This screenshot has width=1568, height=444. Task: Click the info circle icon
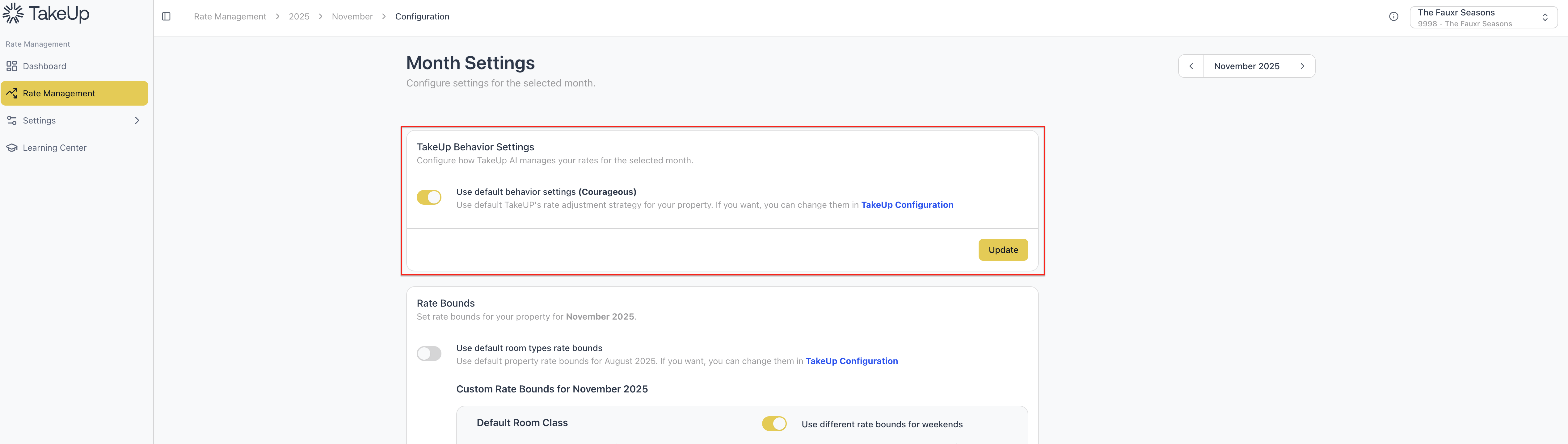[1393, 16]
